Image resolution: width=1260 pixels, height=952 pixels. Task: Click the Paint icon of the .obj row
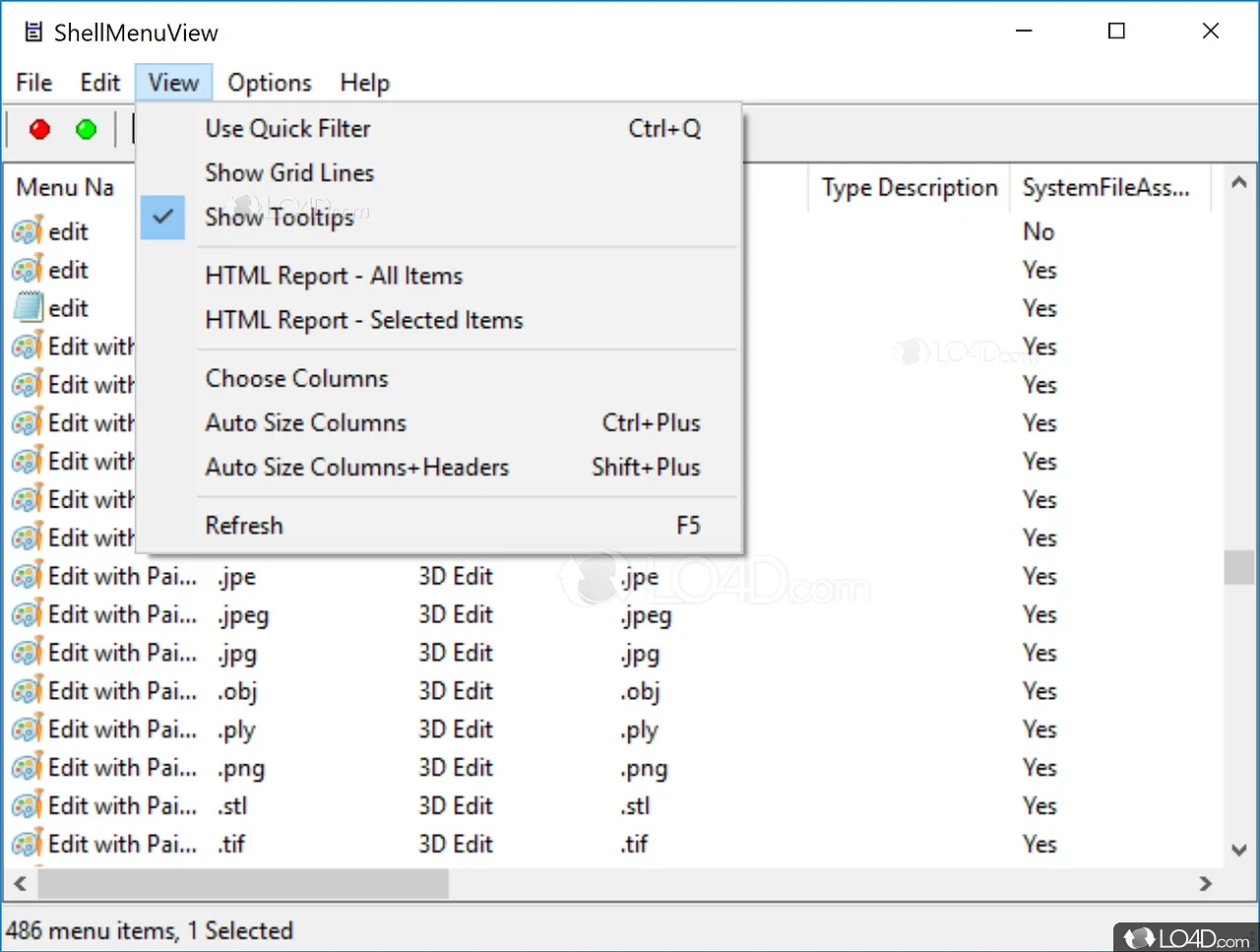pos(28,691)
